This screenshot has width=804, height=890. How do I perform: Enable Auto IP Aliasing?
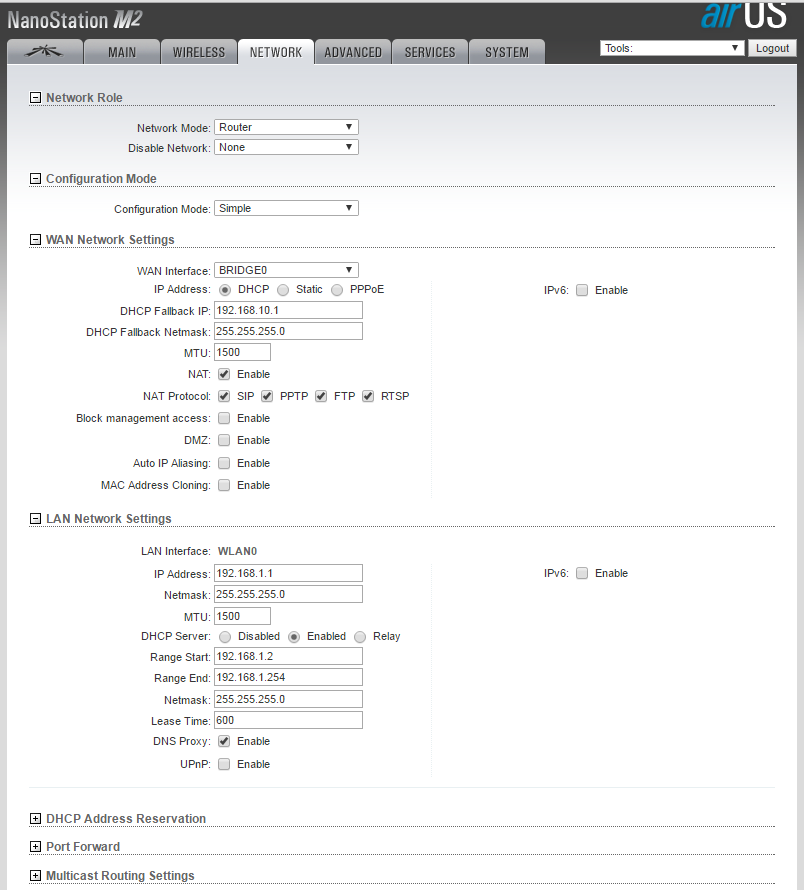224,463
